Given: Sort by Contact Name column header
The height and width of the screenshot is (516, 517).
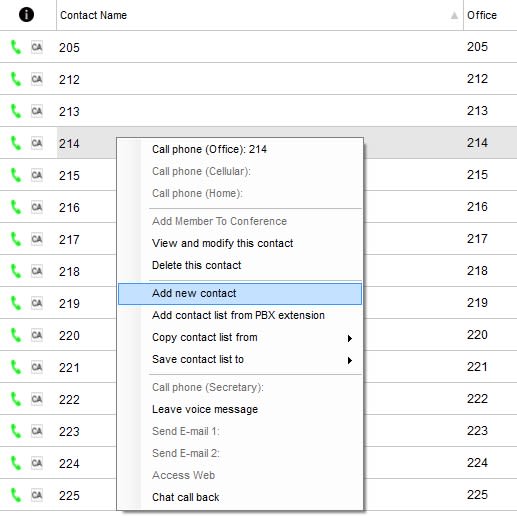Looking at the screenshot, I should [x=260, y=15].
